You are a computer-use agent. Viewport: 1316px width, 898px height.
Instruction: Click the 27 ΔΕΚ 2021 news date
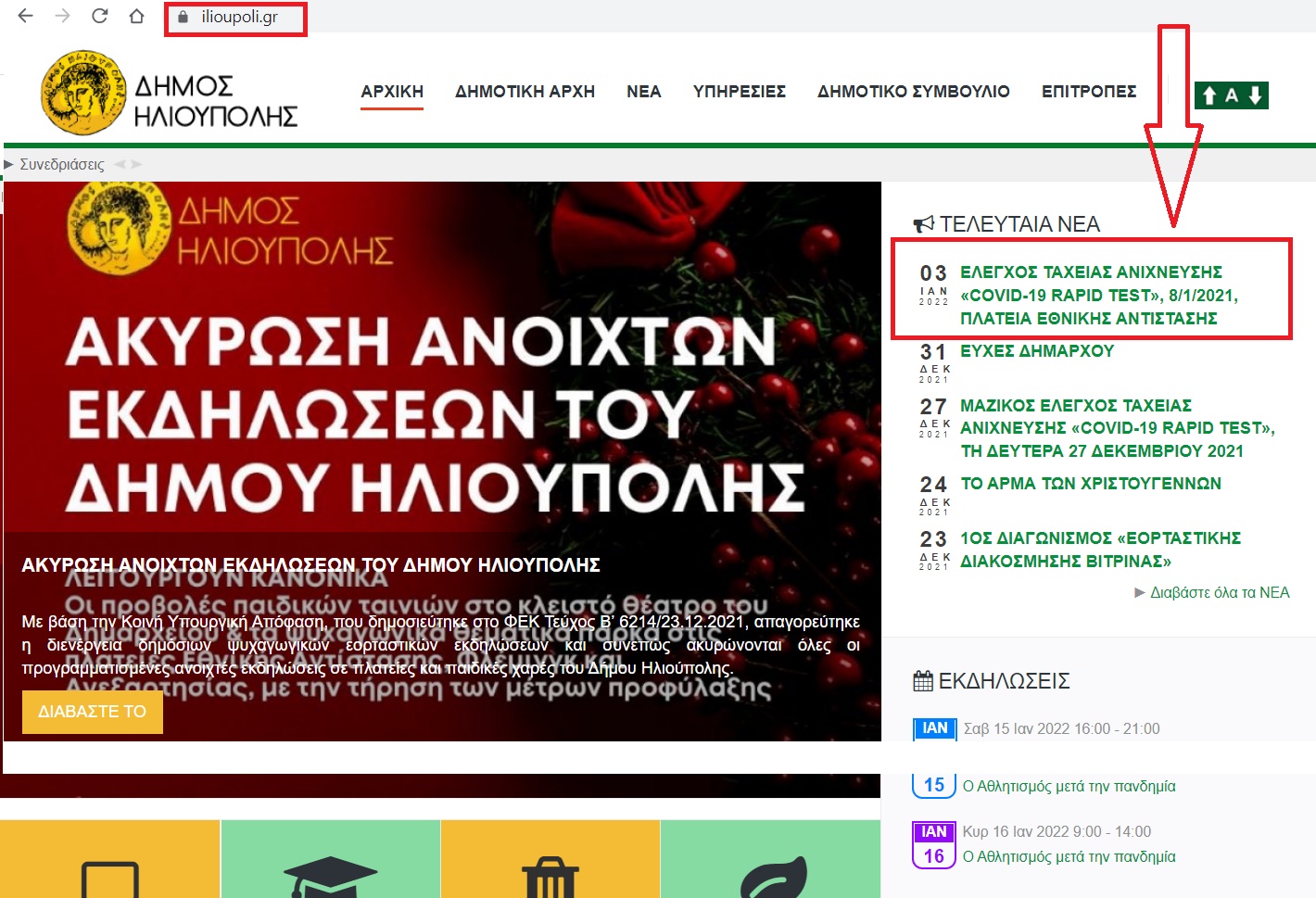933,417
